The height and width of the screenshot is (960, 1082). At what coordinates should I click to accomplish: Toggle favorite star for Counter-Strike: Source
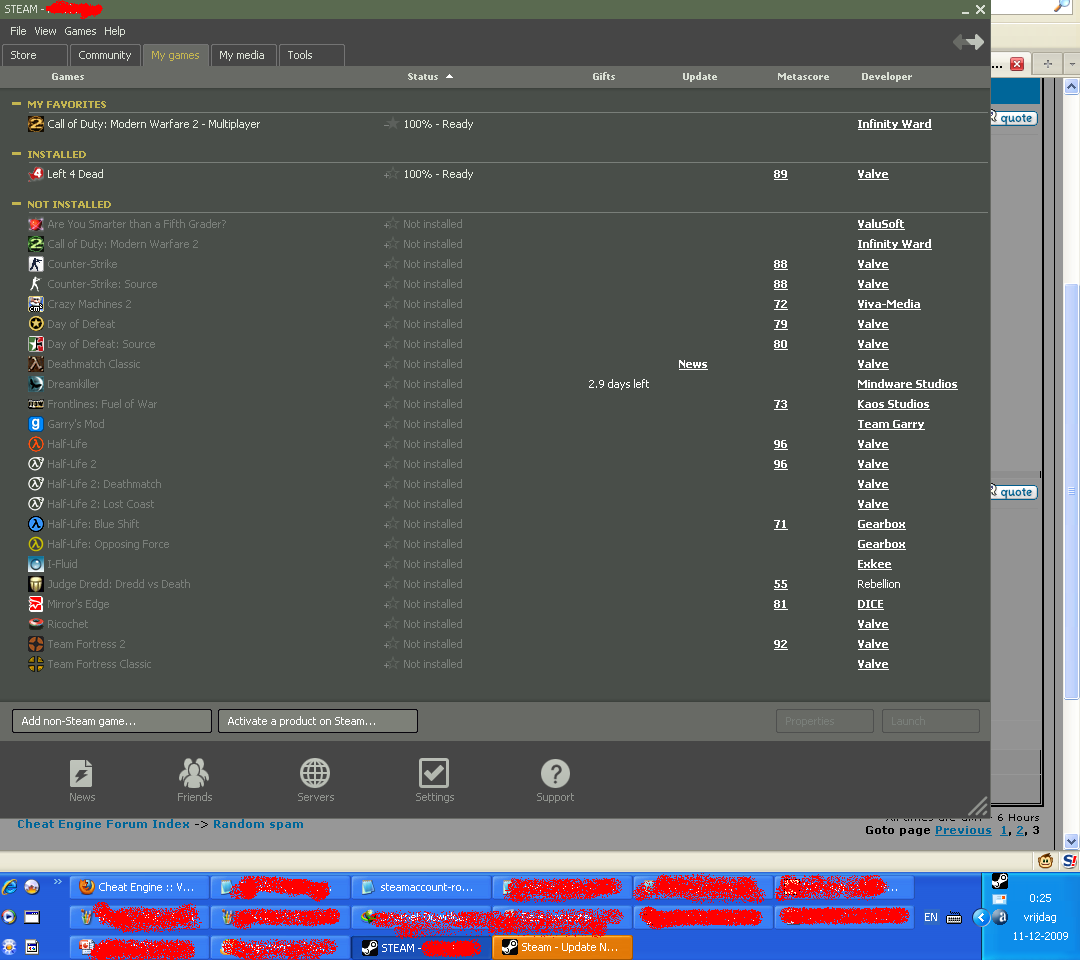391,284
